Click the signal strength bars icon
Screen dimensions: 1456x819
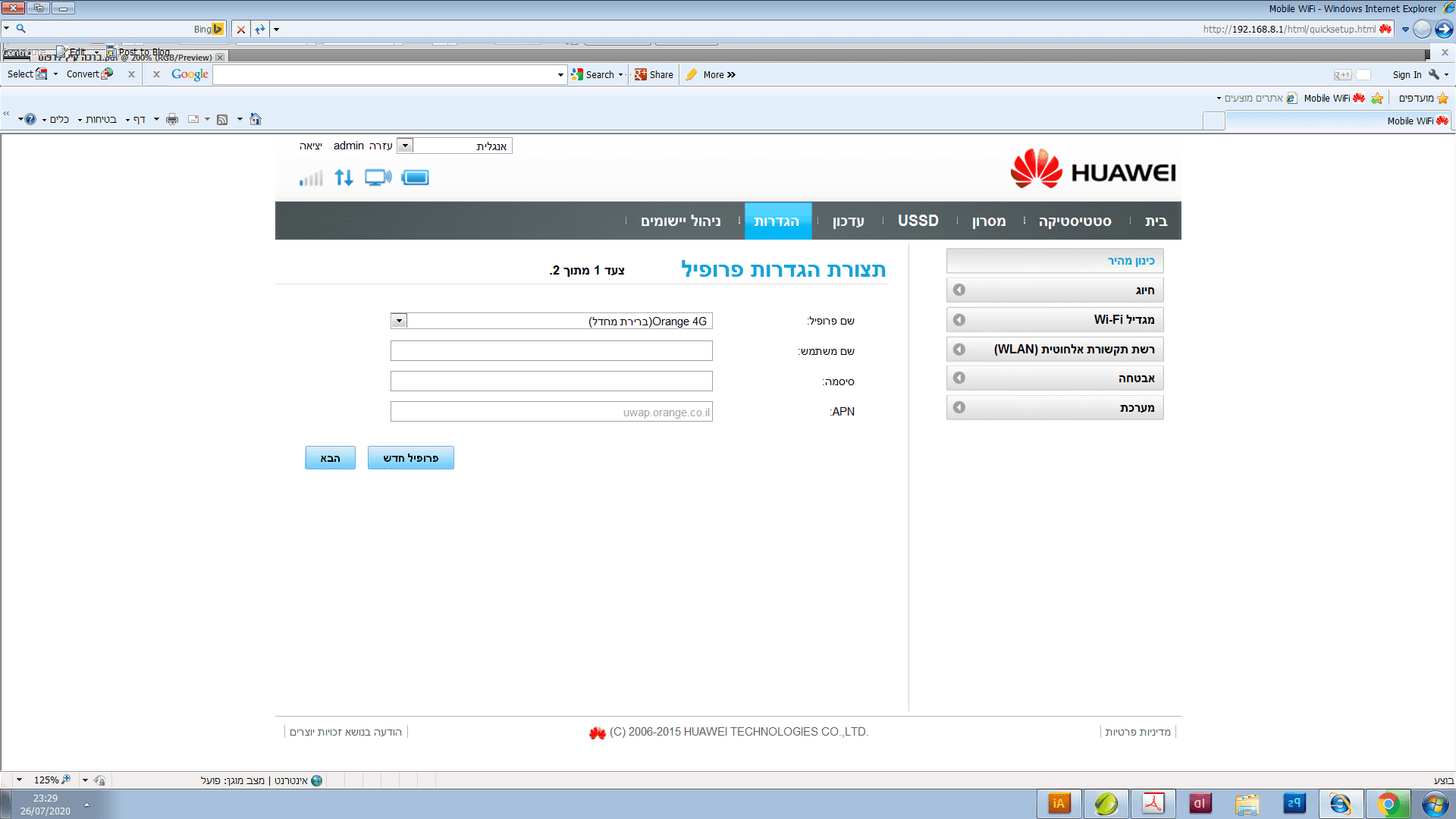pos(311,178)
